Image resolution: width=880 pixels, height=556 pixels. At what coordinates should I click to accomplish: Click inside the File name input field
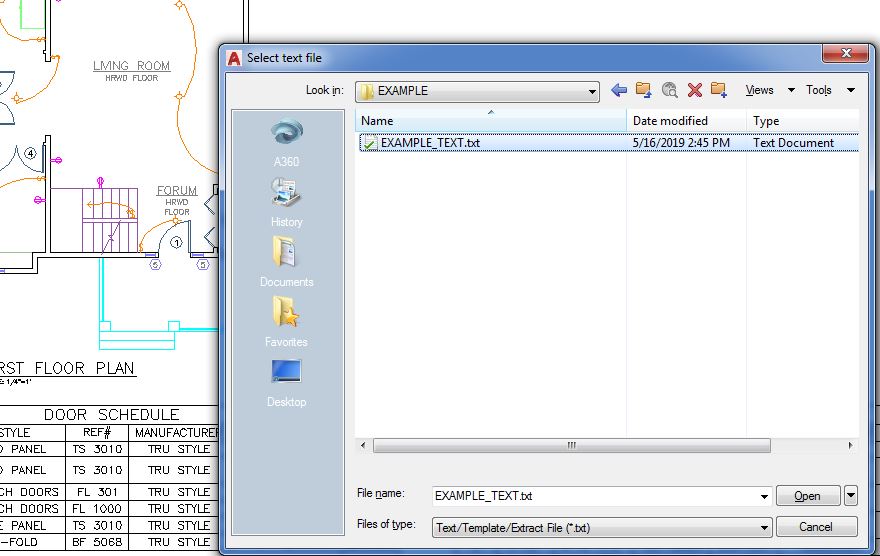pos(595,497)
